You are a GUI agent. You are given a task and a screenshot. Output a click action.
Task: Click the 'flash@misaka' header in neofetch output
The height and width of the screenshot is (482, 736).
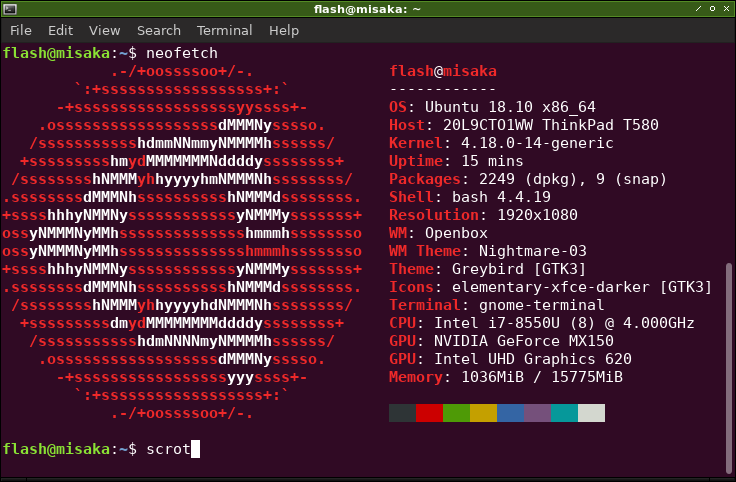click(x=443, y=71)
